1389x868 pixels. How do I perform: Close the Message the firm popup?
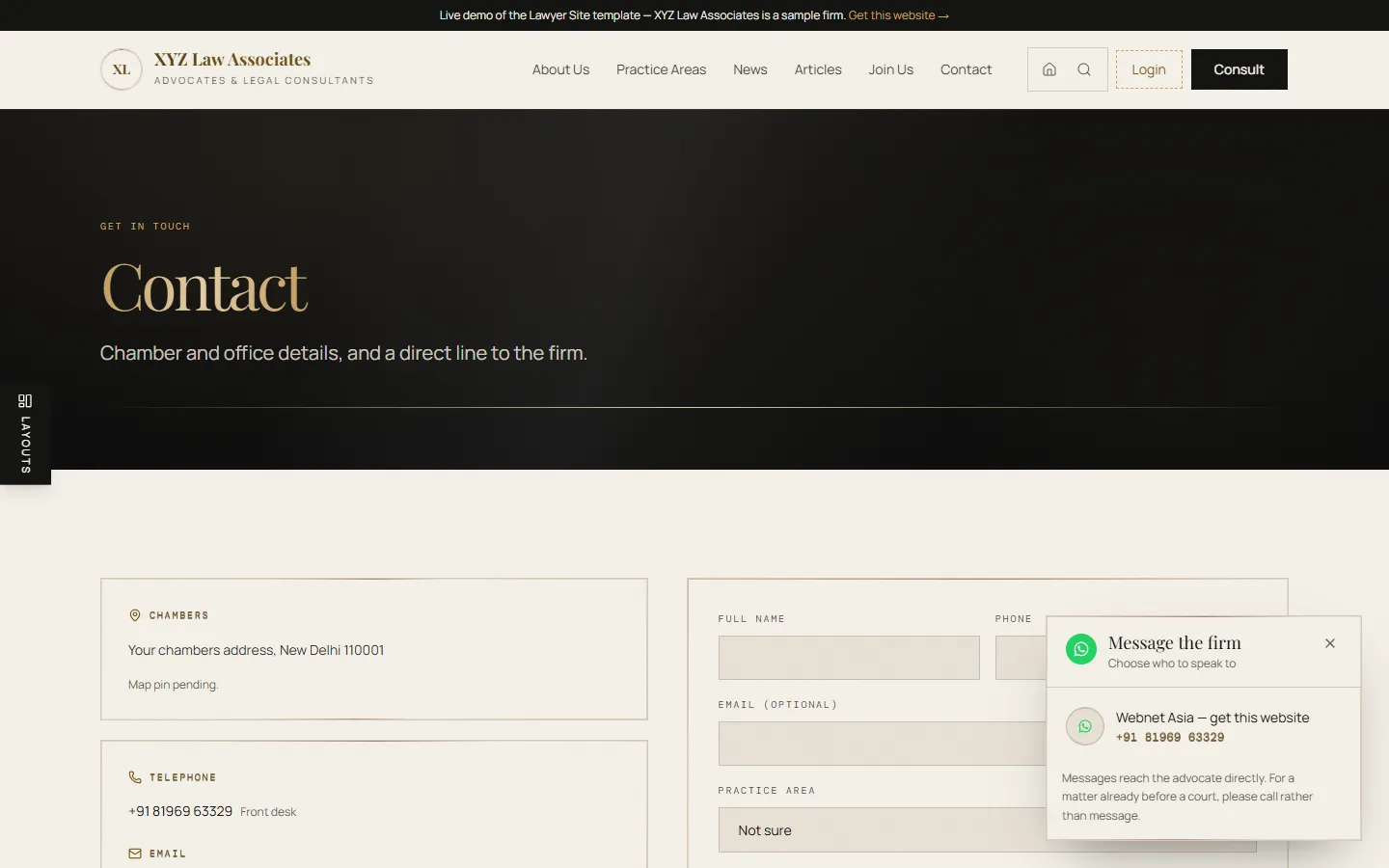click(x=1330, y=643)
